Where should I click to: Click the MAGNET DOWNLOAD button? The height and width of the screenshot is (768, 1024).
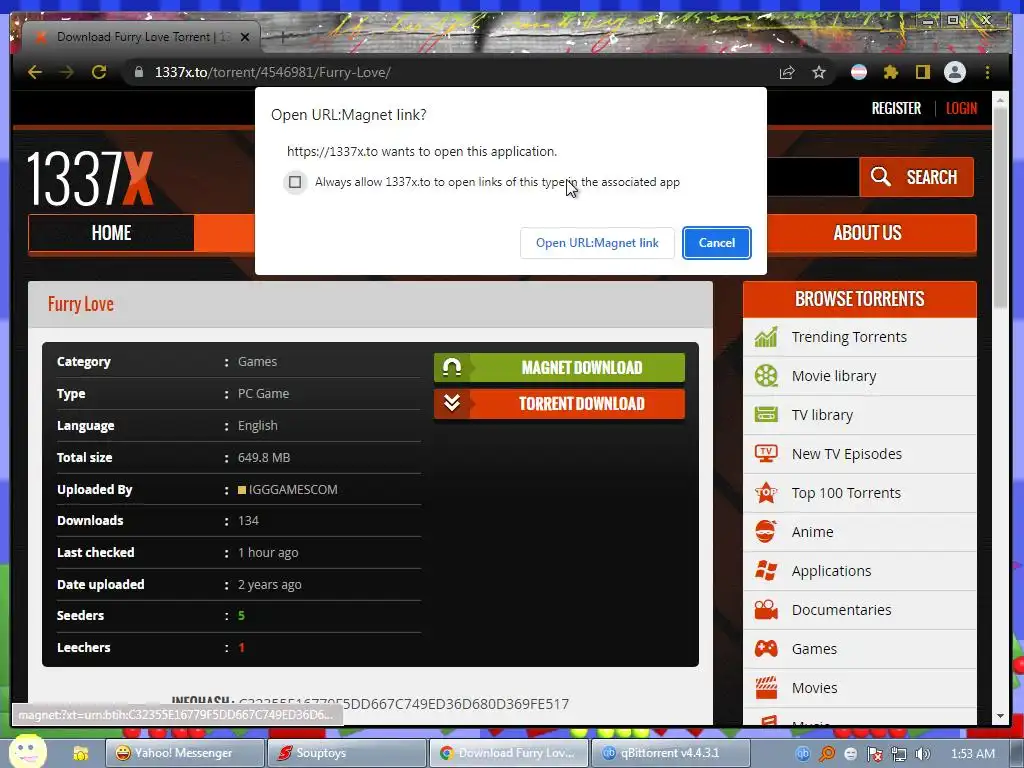tap(559, 368)
